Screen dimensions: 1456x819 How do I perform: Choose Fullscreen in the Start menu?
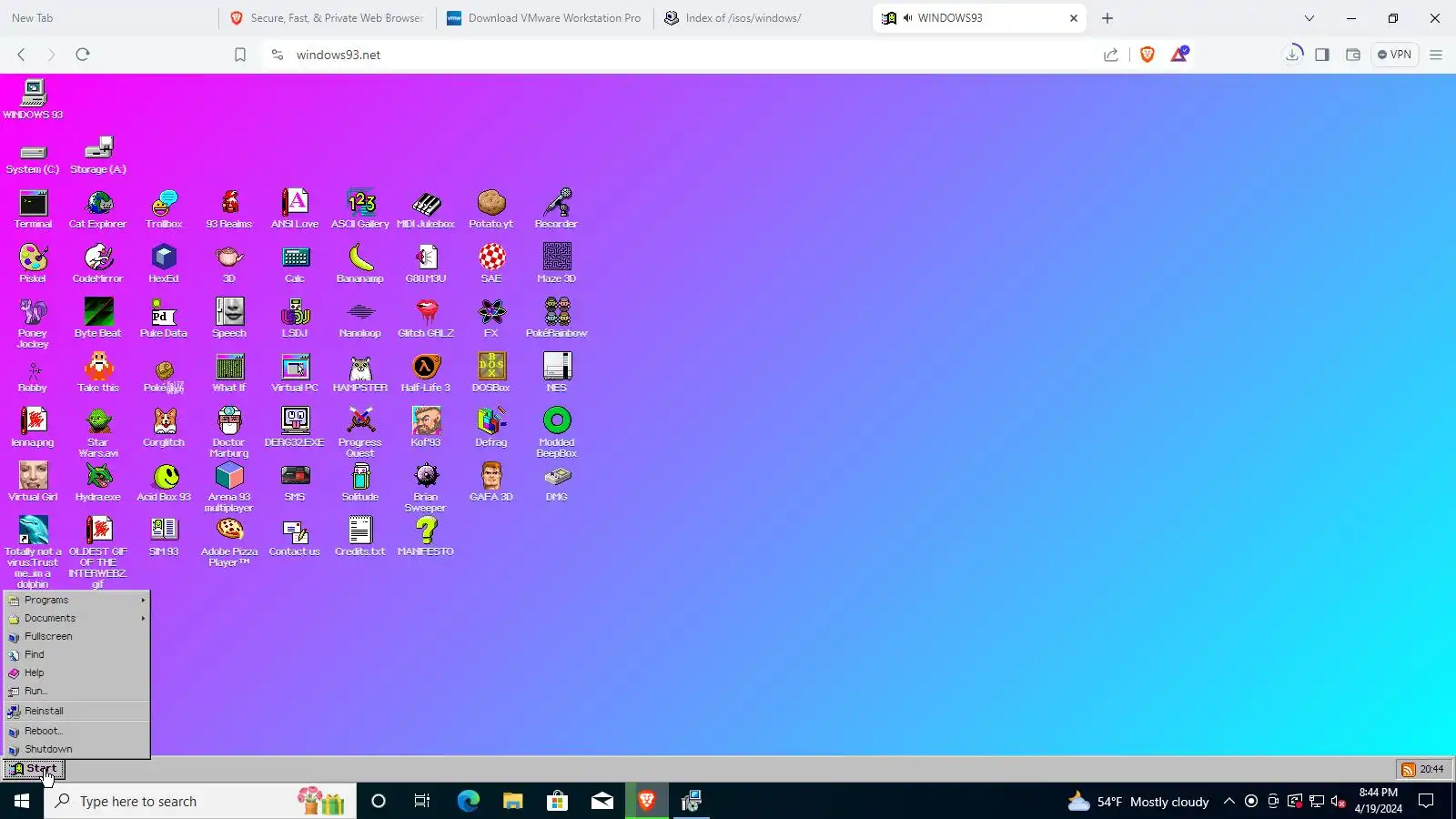pyautogui.click(x=77, y=637)
